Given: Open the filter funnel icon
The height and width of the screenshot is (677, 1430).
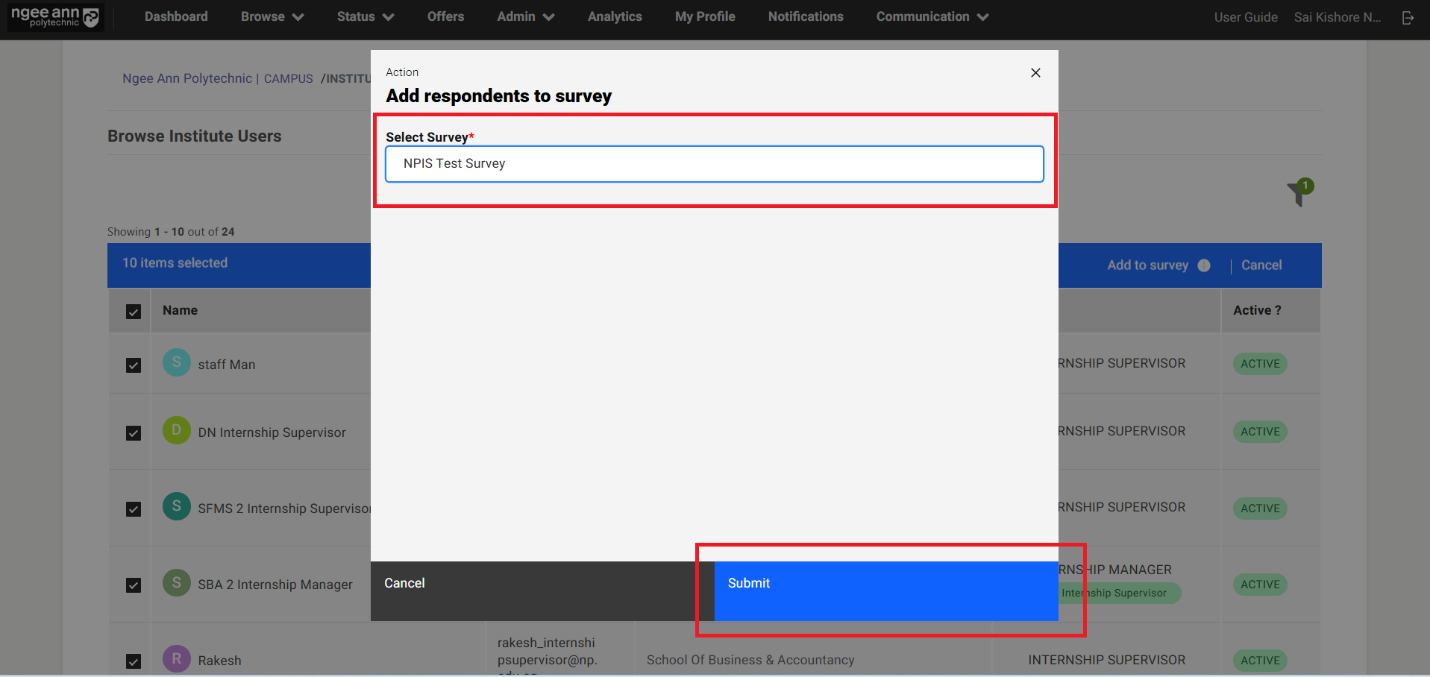Looking at the screenshot, I should [x=1298, y=194].
